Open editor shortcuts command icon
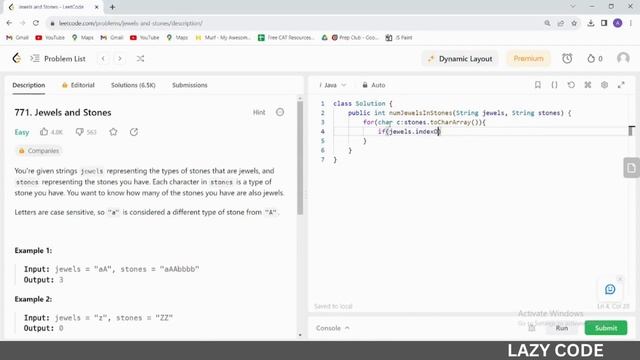Screen dimensions: 640x360 [588, 84]
